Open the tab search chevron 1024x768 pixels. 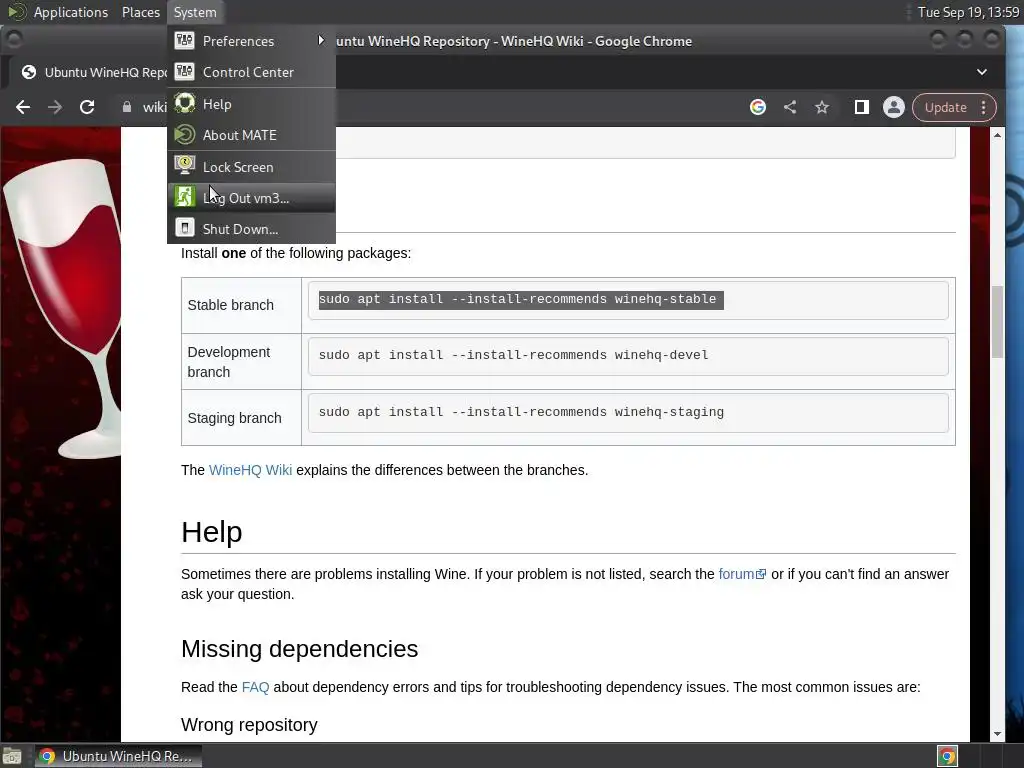point(982,72)
